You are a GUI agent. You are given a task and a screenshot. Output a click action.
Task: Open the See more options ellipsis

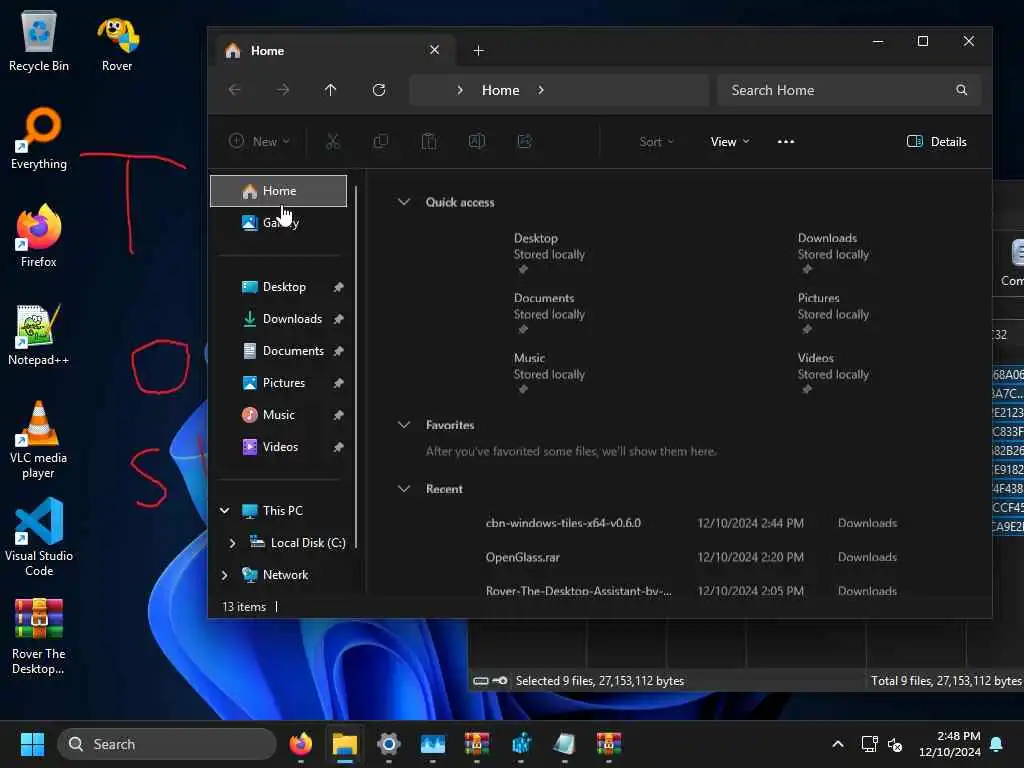click(x=786, y=142)
